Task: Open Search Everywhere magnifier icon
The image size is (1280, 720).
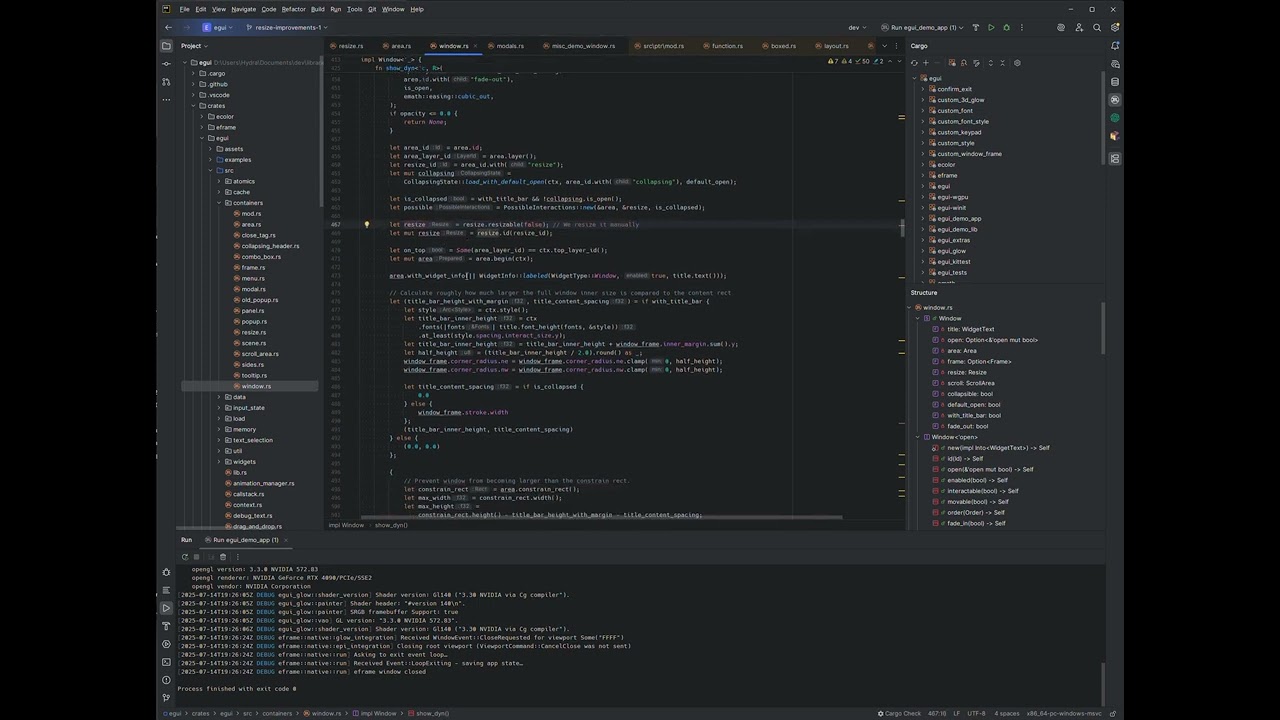Action: [x=1097, y=28]
